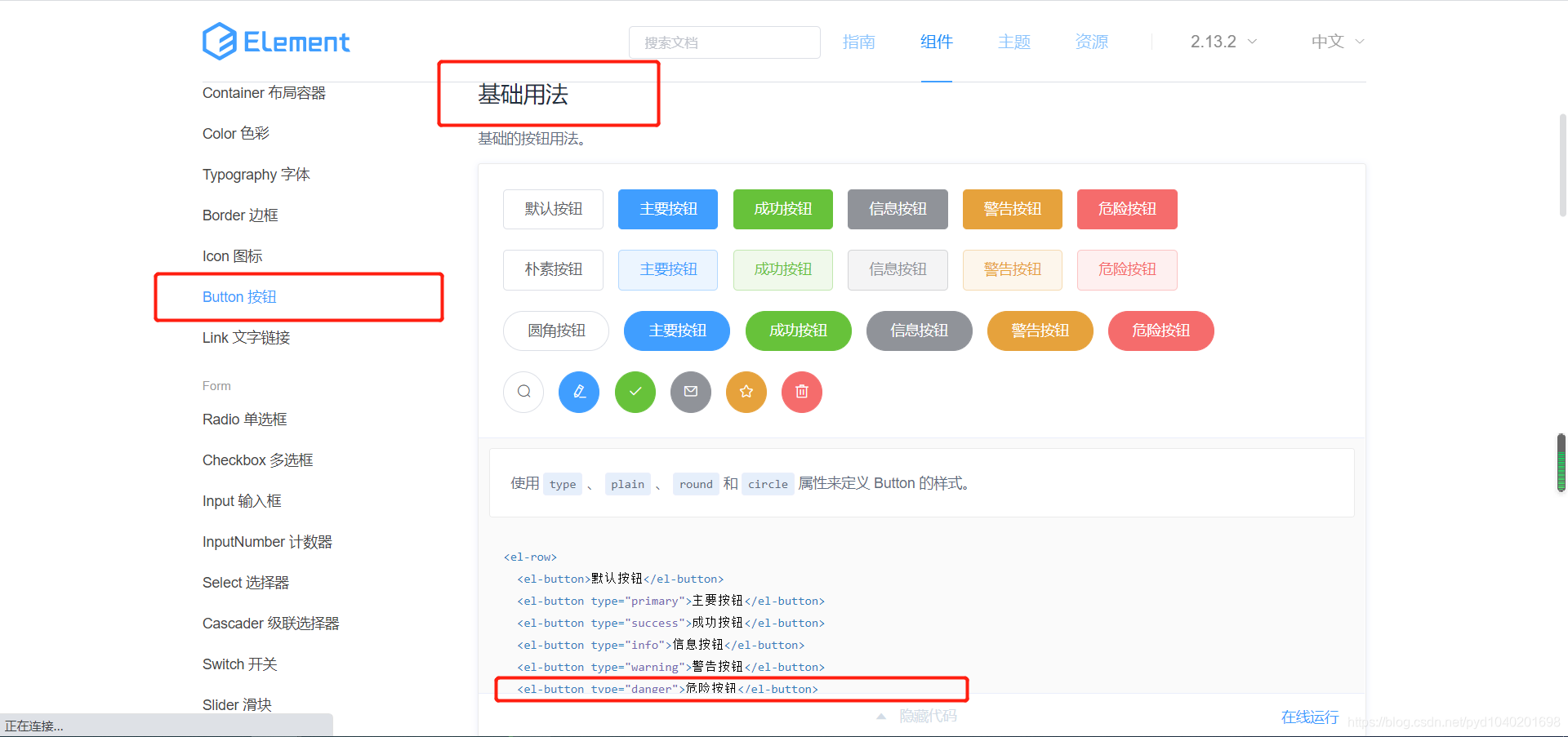The width and height of the screenshot is (1568, 737).
Task: Click the 'plain' code tag
Action: (x=627, y=484)
